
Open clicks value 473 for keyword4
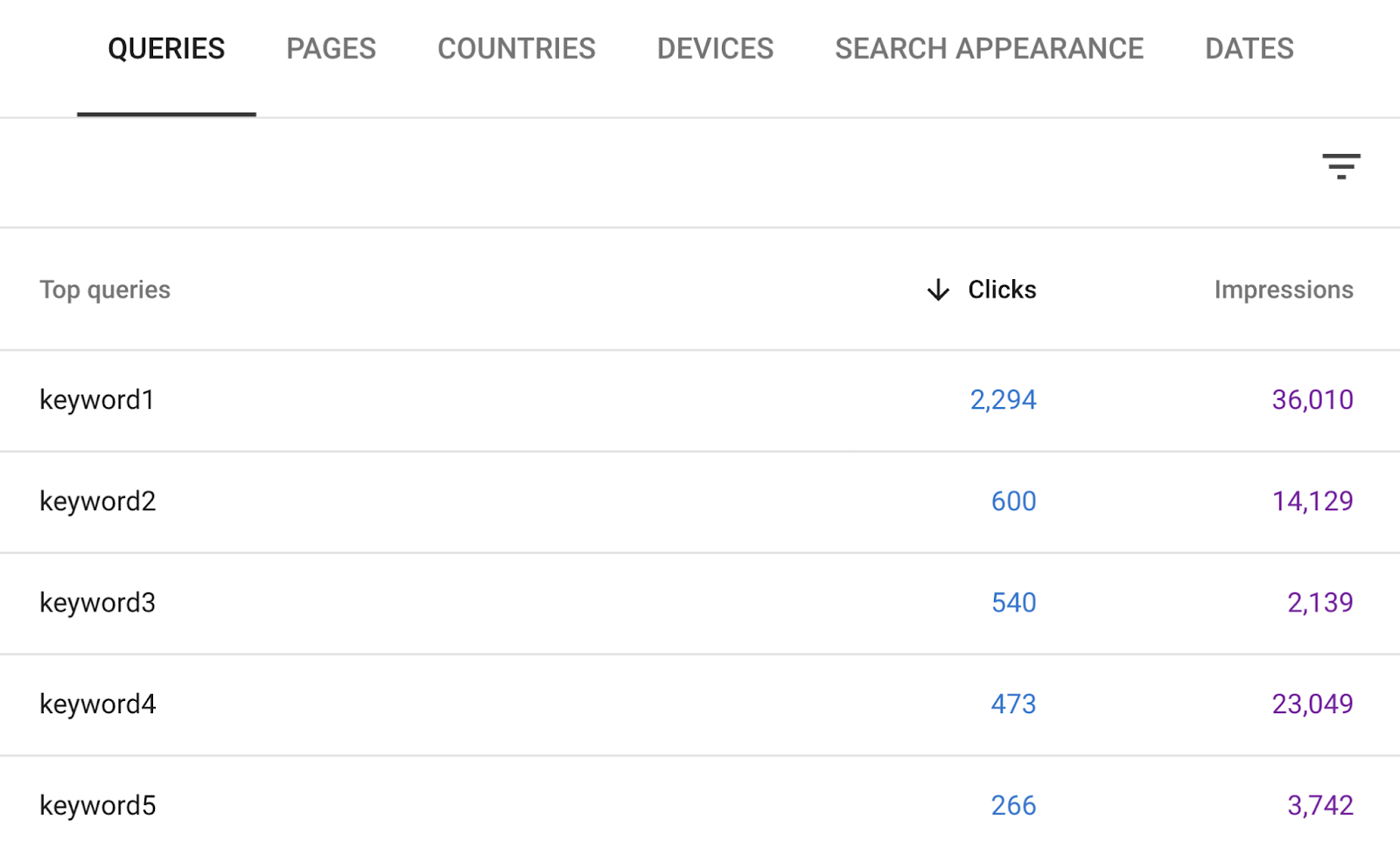click(1012, 704)
